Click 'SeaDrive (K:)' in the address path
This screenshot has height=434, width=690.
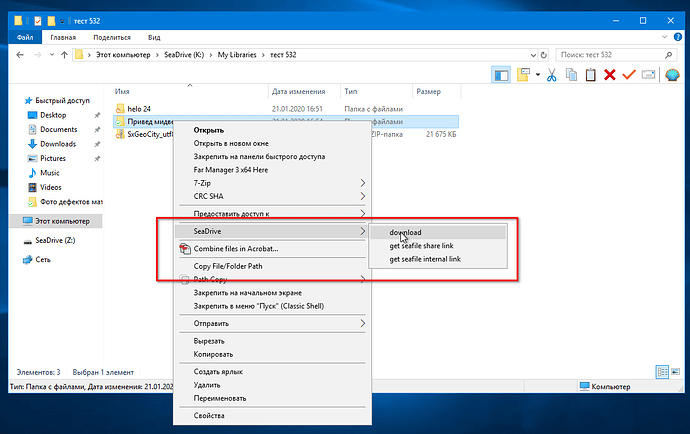[184, 55]
